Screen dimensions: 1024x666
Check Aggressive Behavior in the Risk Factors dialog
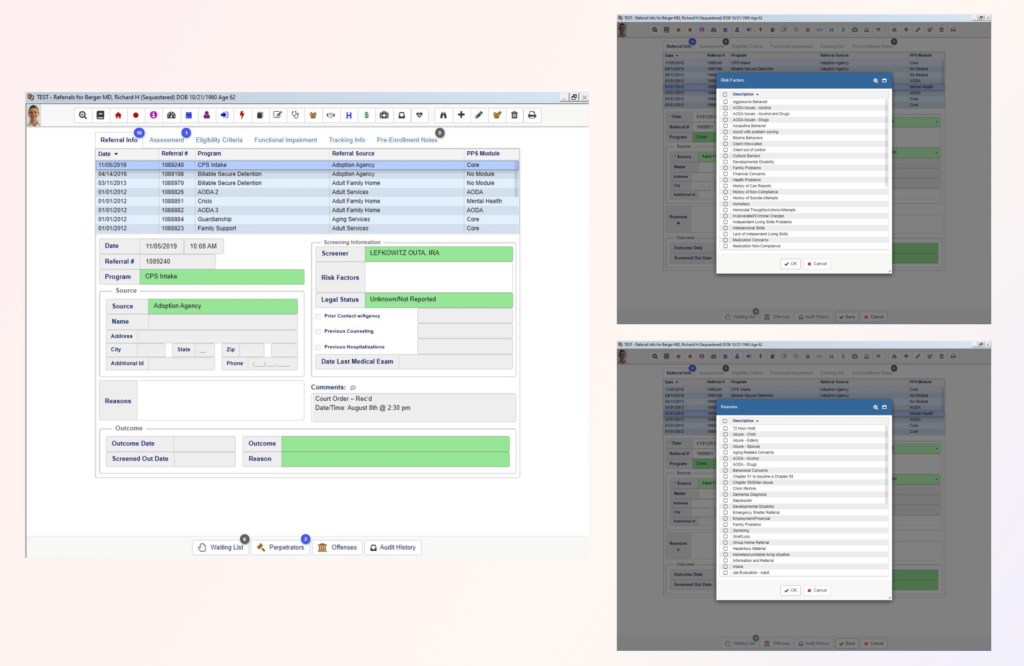click(724, 102)
